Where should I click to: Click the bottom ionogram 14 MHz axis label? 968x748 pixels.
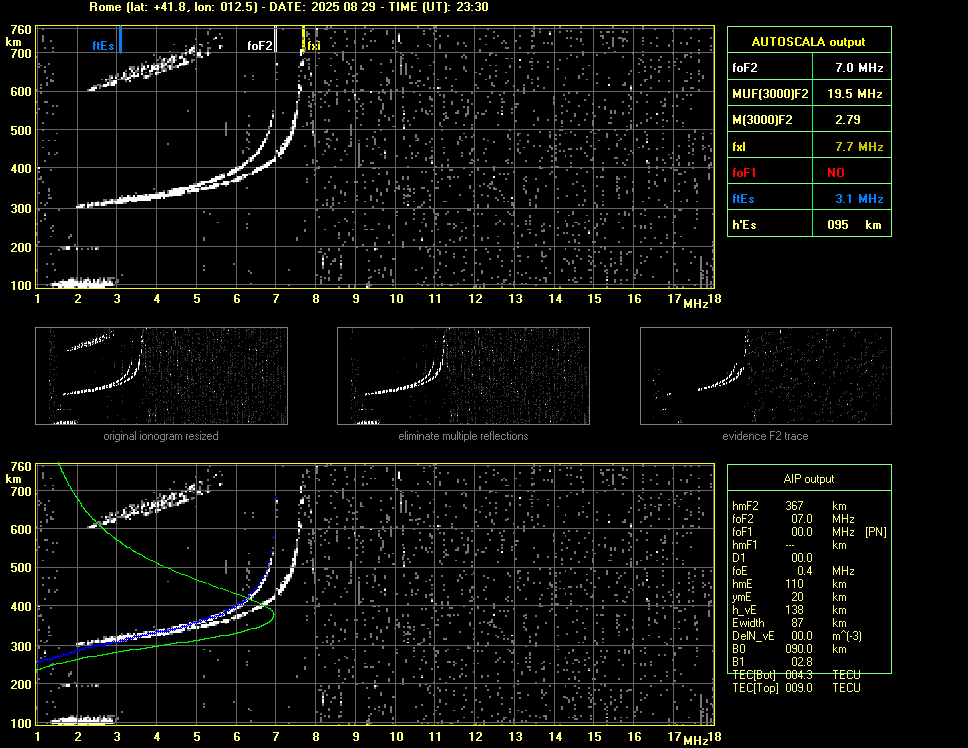[555, 736]
